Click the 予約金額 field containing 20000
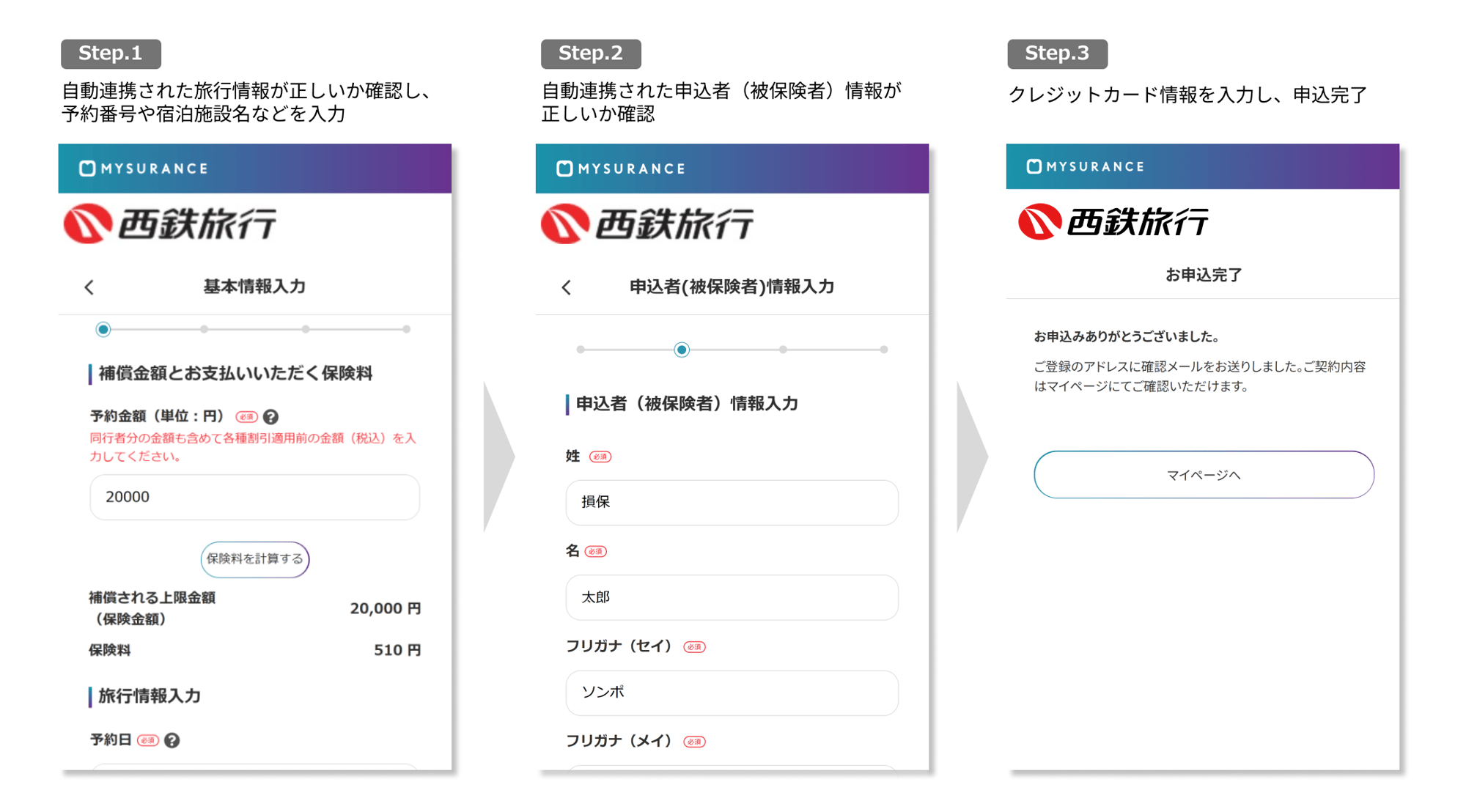The height and width of the screenshot is (812, 1466). point(255,497)
